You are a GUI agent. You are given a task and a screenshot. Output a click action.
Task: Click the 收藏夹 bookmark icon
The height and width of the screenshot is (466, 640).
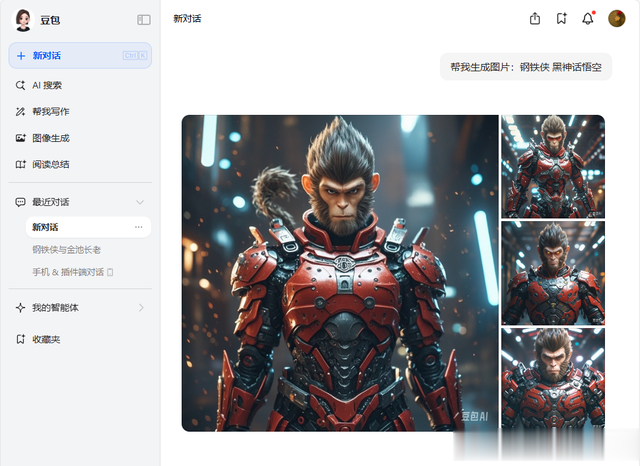[20, 340]
